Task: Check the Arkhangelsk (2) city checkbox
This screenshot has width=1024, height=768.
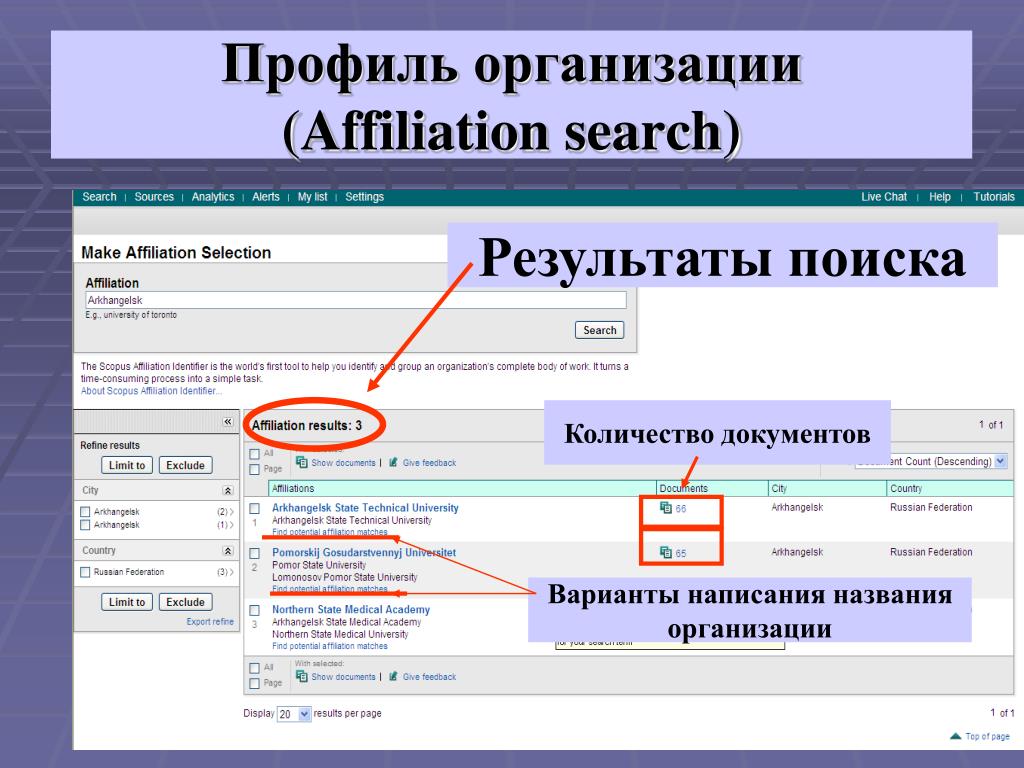Action: [85, 511]
